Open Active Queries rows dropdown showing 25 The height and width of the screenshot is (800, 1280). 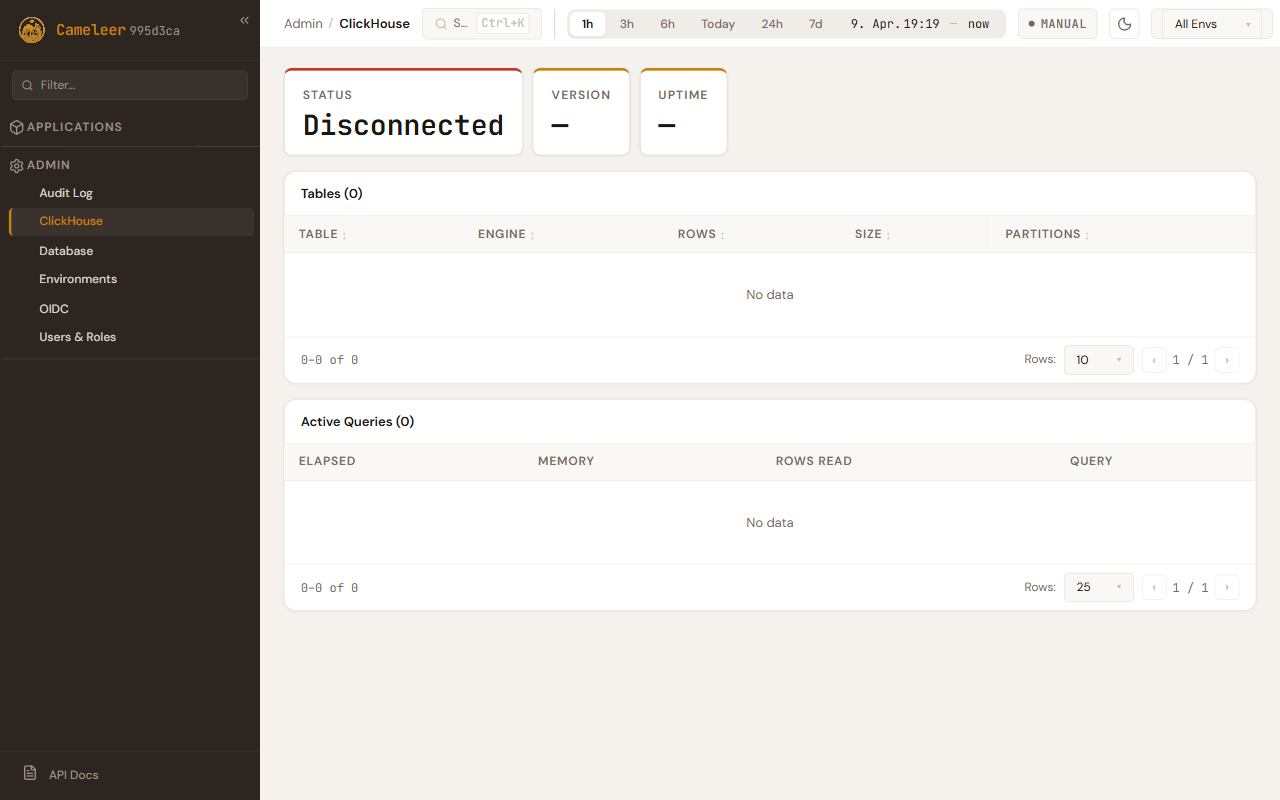pyautogui.click(x=1098, y=588)
